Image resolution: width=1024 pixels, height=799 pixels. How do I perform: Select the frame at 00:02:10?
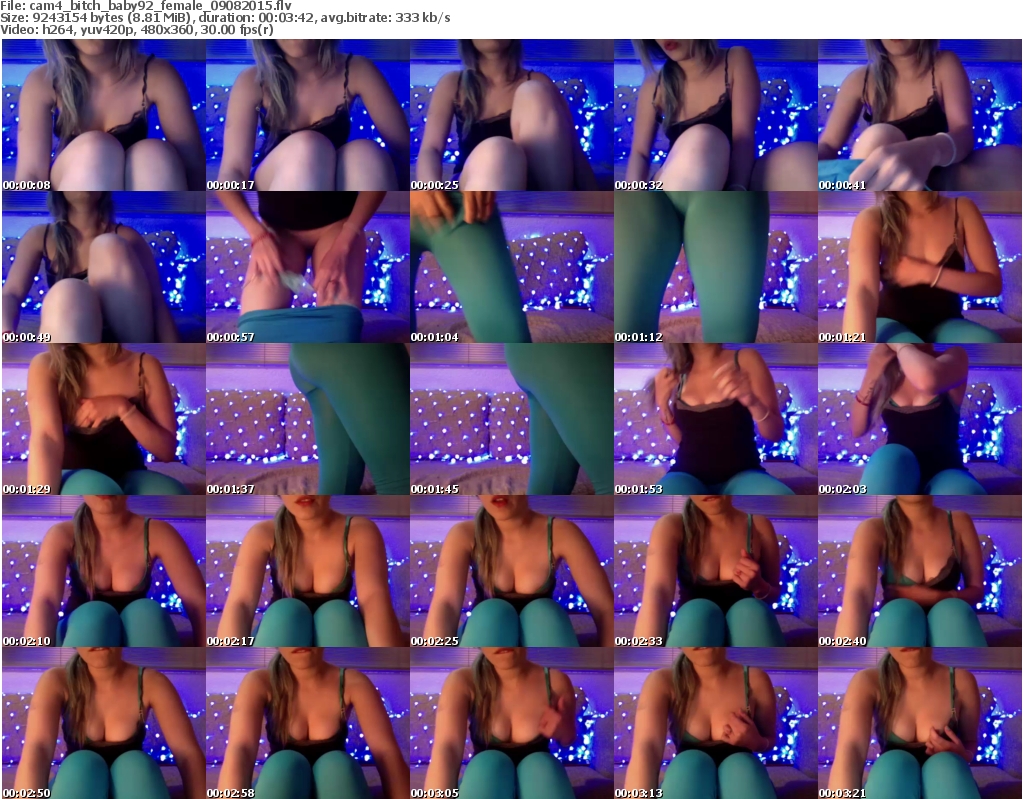click(x=104, y=571)
